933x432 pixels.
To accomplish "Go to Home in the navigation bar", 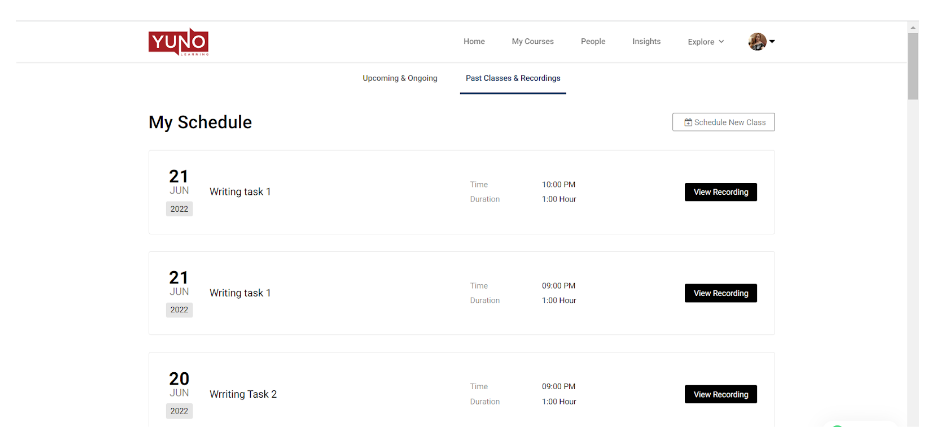I will 474,42.
